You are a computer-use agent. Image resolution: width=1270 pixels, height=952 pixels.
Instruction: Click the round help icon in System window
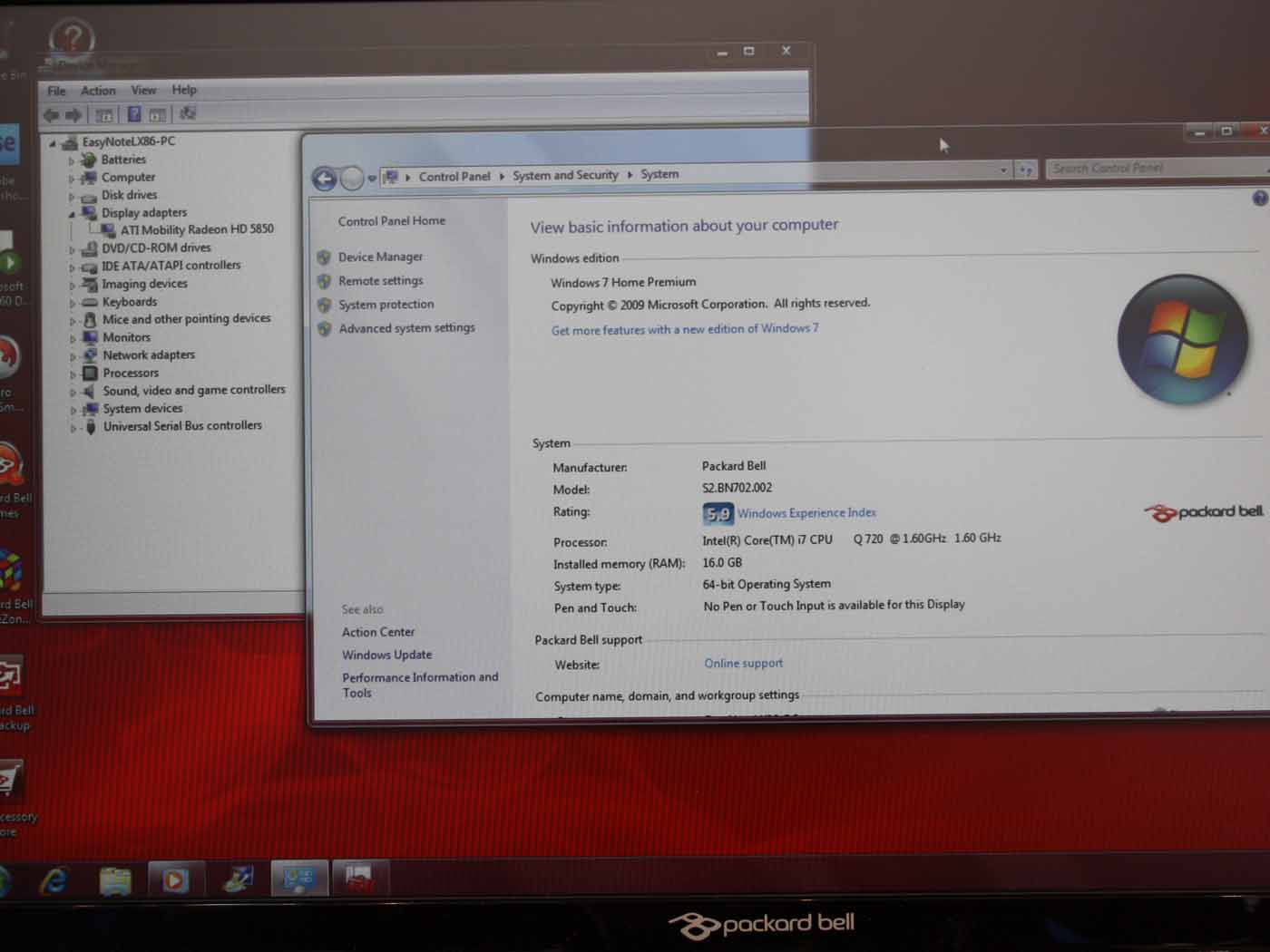tap(1260, 198)
